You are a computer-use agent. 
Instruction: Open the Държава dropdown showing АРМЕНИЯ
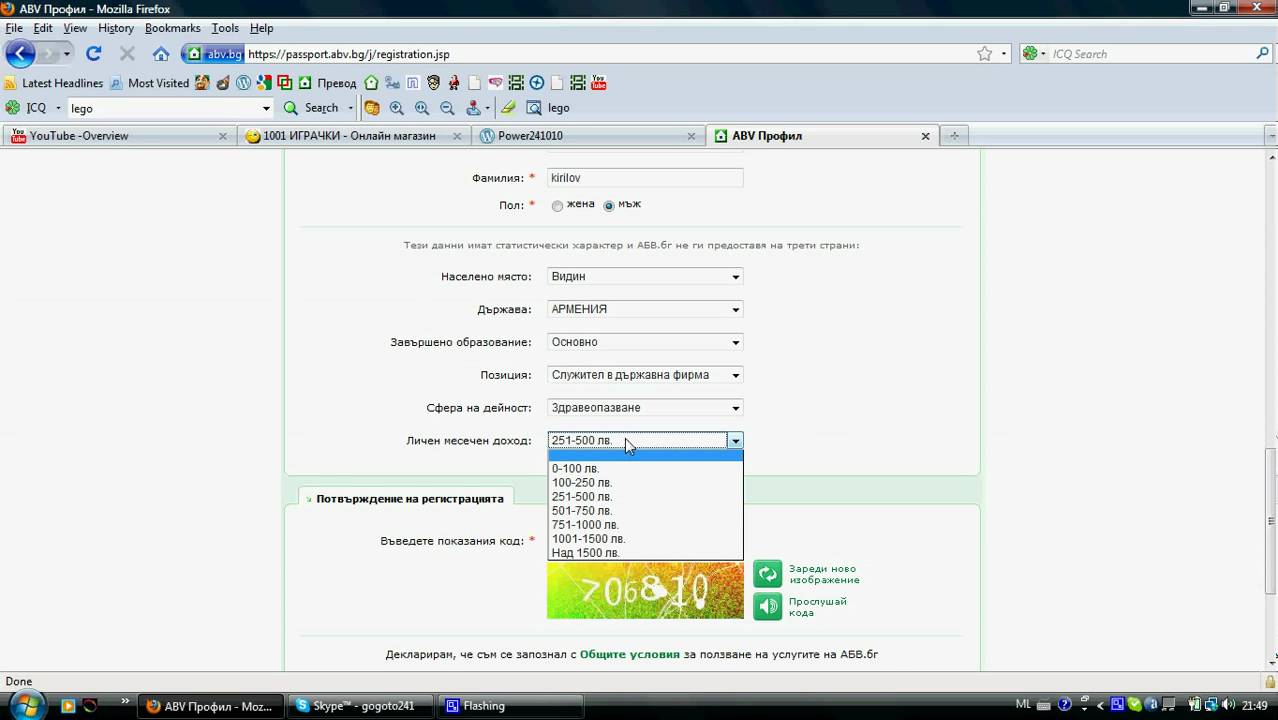[645, 310]
